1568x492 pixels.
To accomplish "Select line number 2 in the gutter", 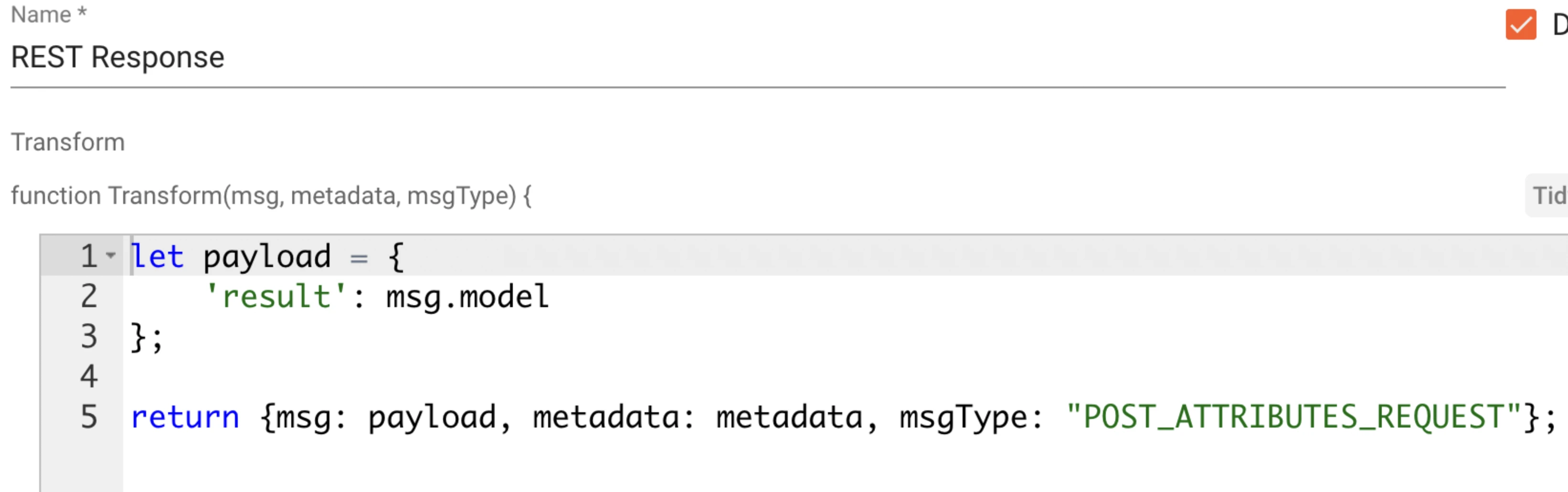I will coord(89,296).
